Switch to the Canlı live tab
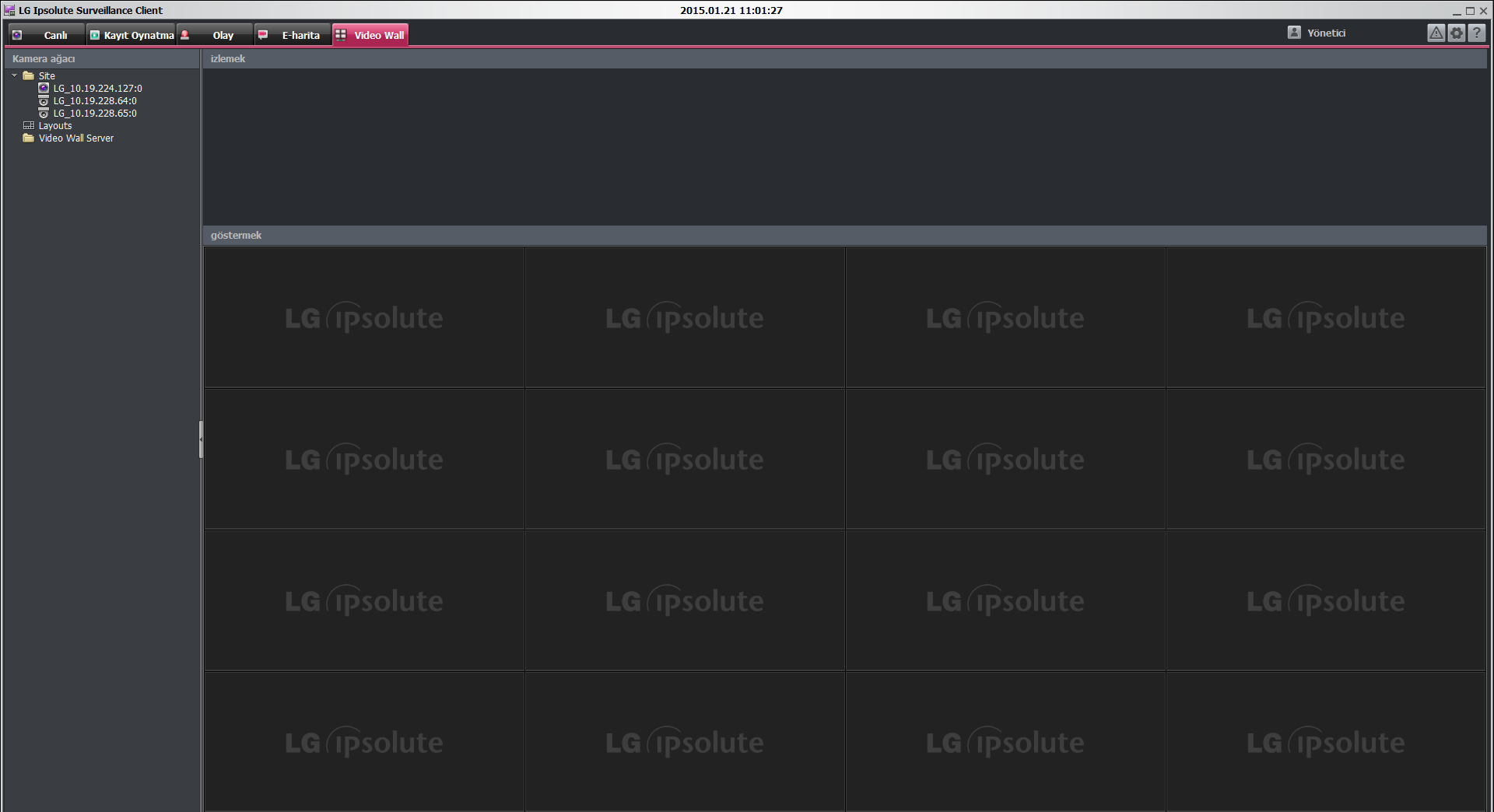Viewport: 1494px width, 812px height. pos(46,35)
